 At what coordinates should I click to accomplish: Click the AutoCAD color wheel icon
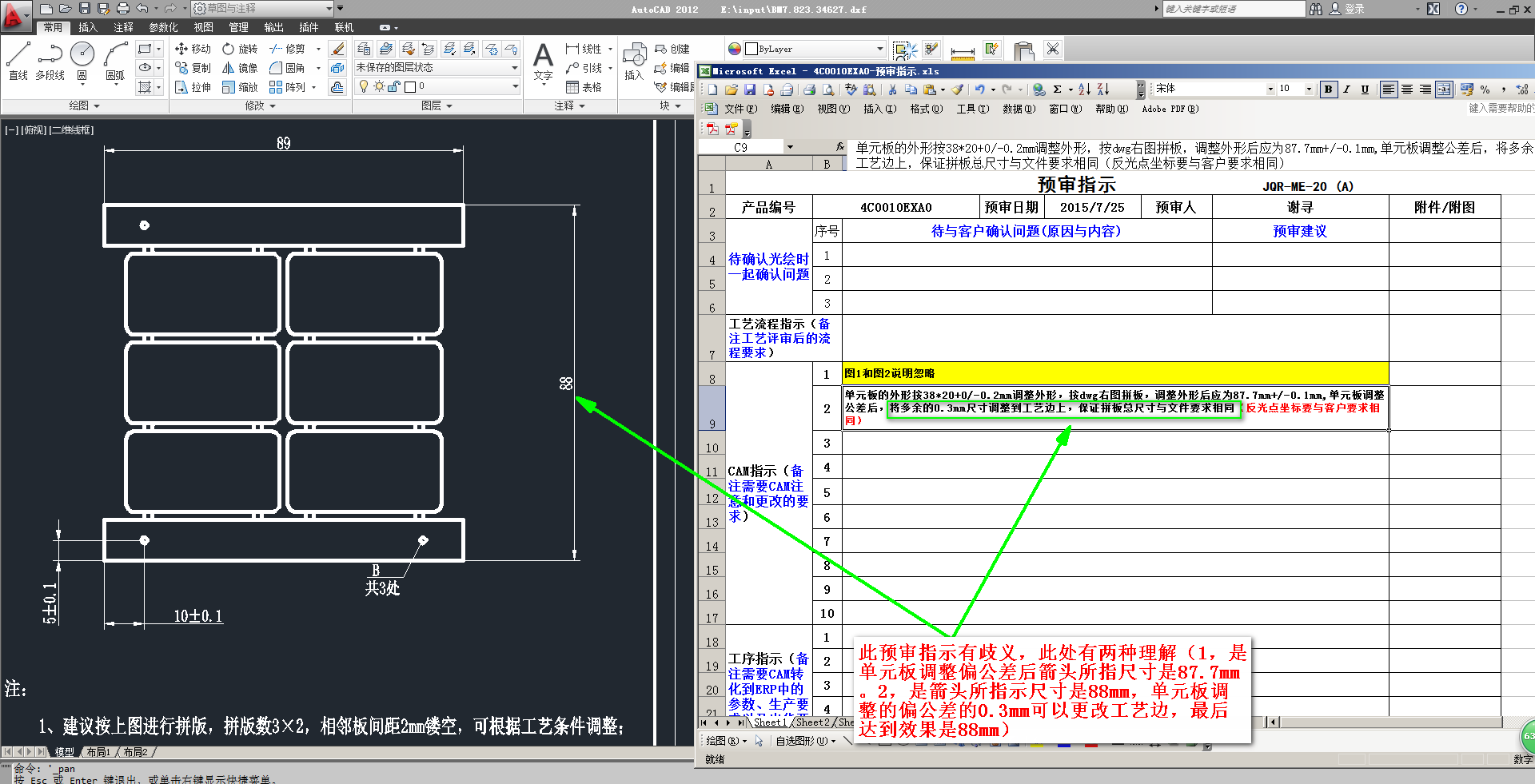[x=734, y=49]
